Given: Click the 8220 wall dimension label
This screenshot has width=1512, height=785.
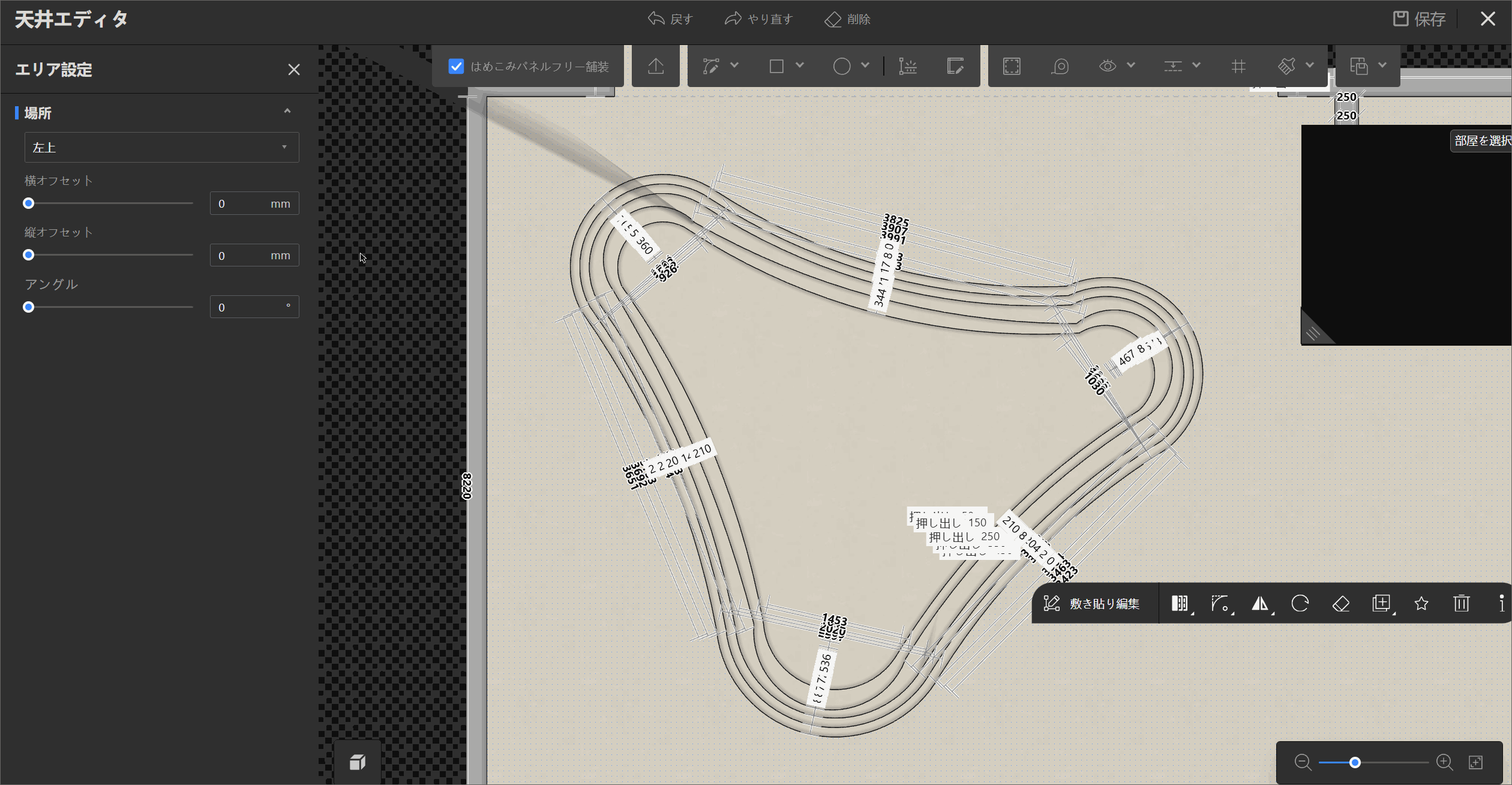Looking at the screenshot, I should (x=467, y=486).
